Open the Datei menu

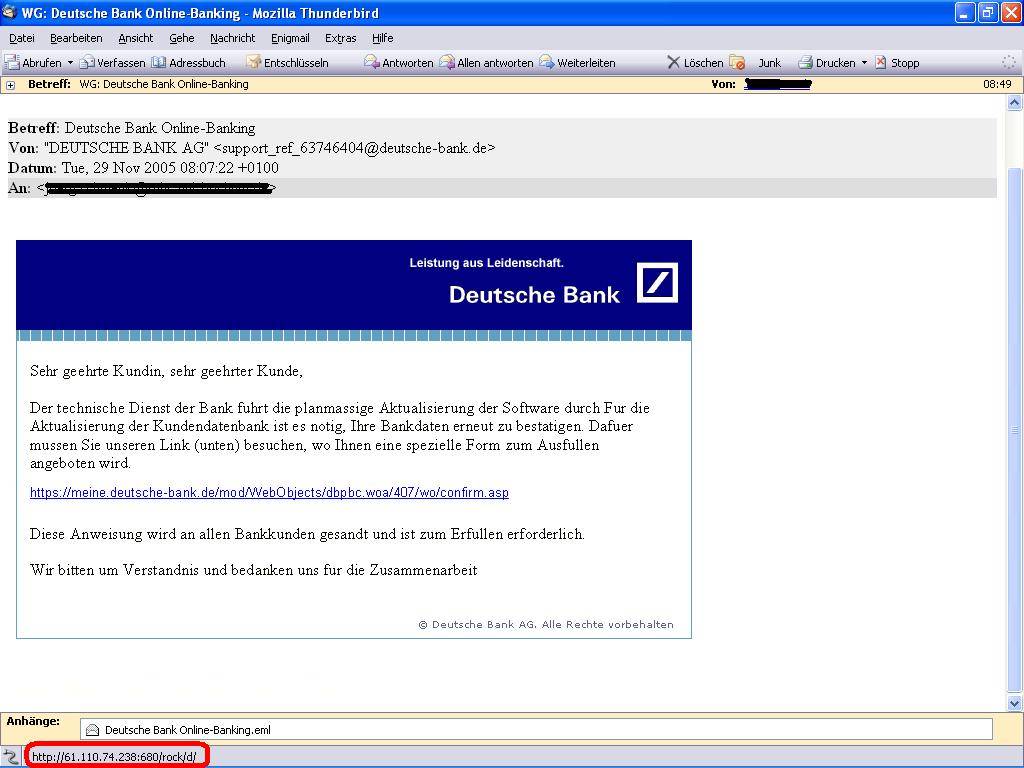point(22,38)
